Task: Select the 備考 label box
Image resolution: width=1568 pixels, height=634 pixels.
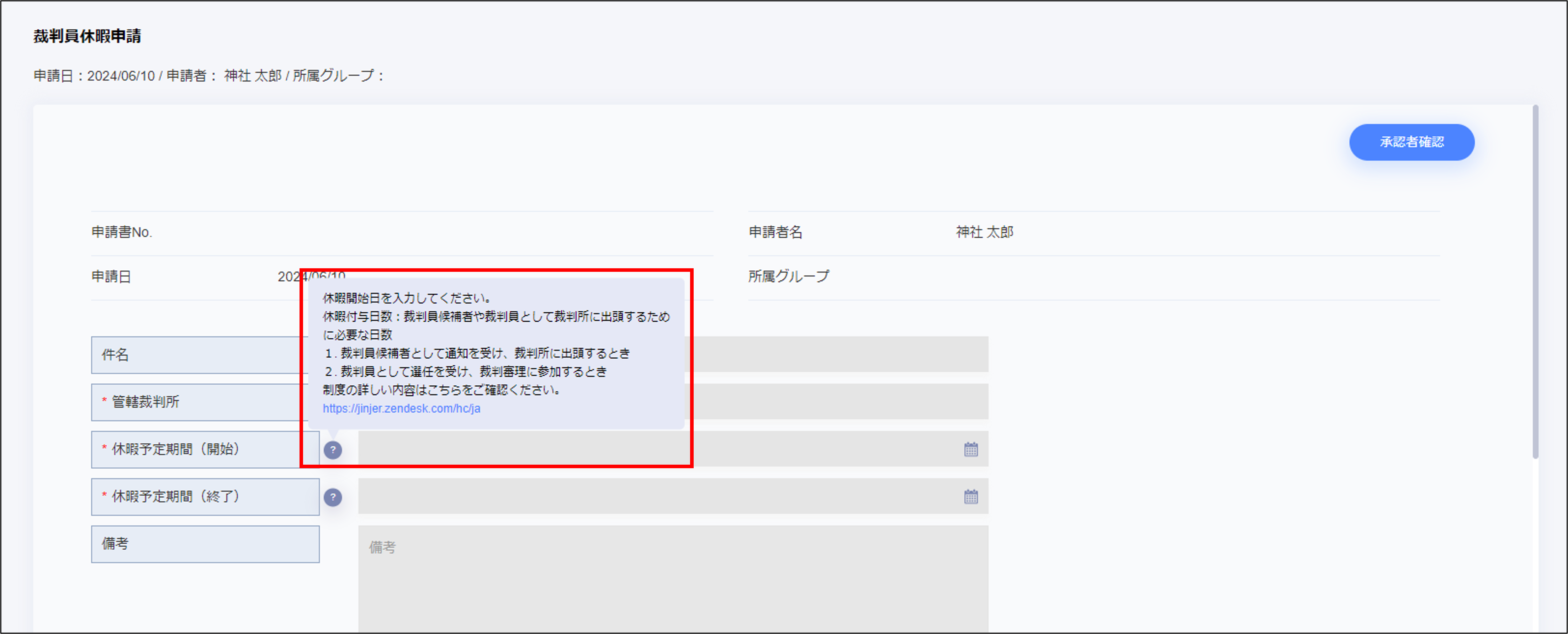Action: pyautogui.click(x=205, y=544)
